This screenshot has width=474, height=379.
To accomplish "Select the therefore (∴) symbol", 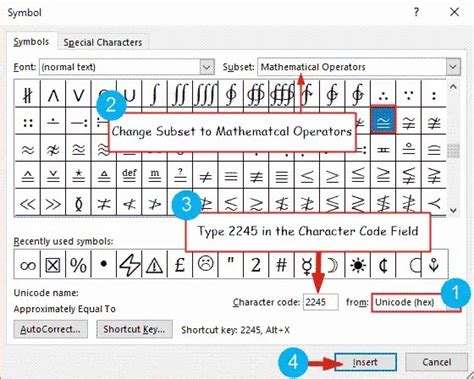I will [x=383, y=94].
